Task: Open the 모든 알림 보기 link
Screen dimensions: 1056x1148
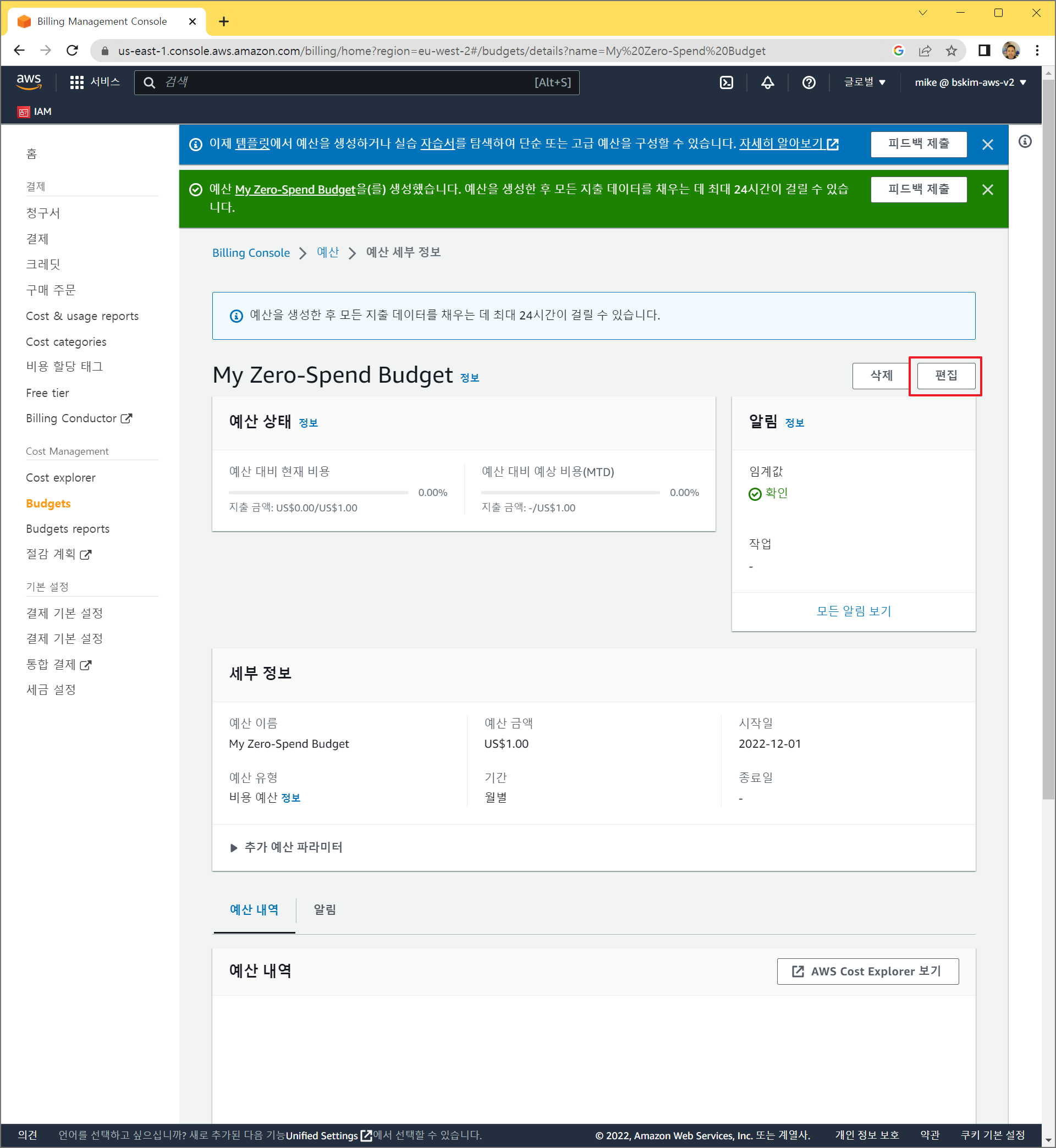Action: (854, 610)
